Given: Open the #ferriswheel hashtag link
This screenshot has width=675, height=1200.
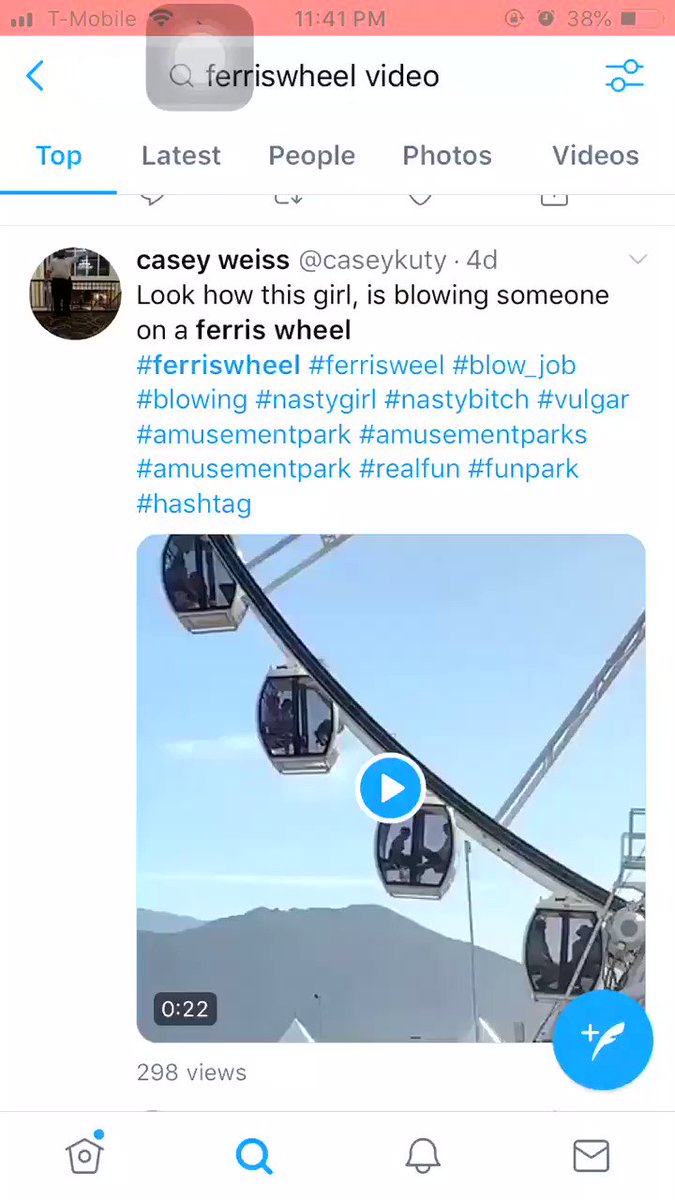Looking at the screenshot, I should click(x=218, y=365).
